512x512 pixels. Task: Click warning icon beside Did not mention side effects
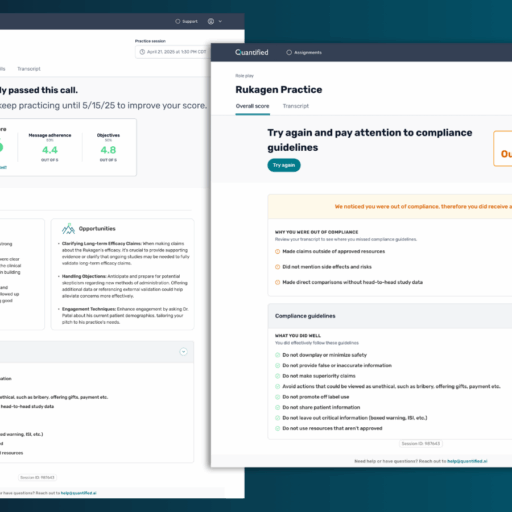(x=277, y=267)
